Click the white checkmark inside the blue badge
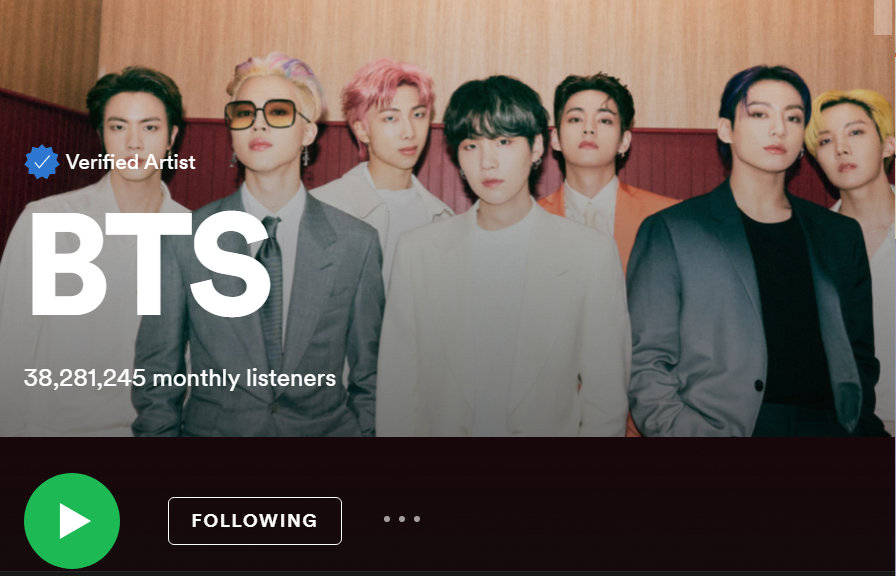Image resolution: width=896 pixels, height=576 pixels. point(42,162)
